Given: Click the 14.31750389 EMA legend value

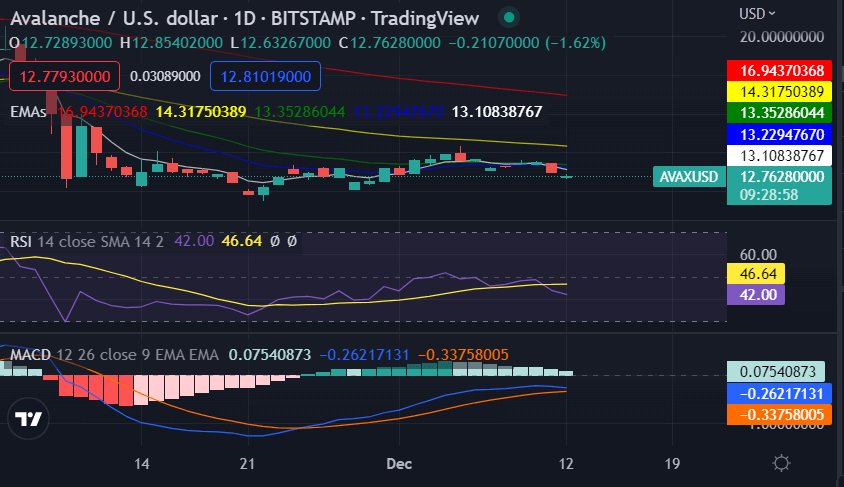Looking at the screenshot, I should click(x=201, y=112).
